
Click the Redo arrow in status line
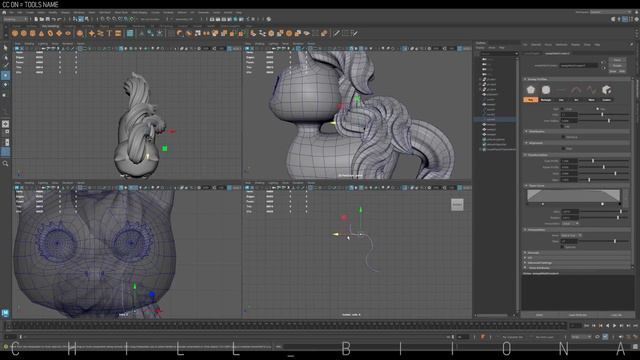click(60, 19)
